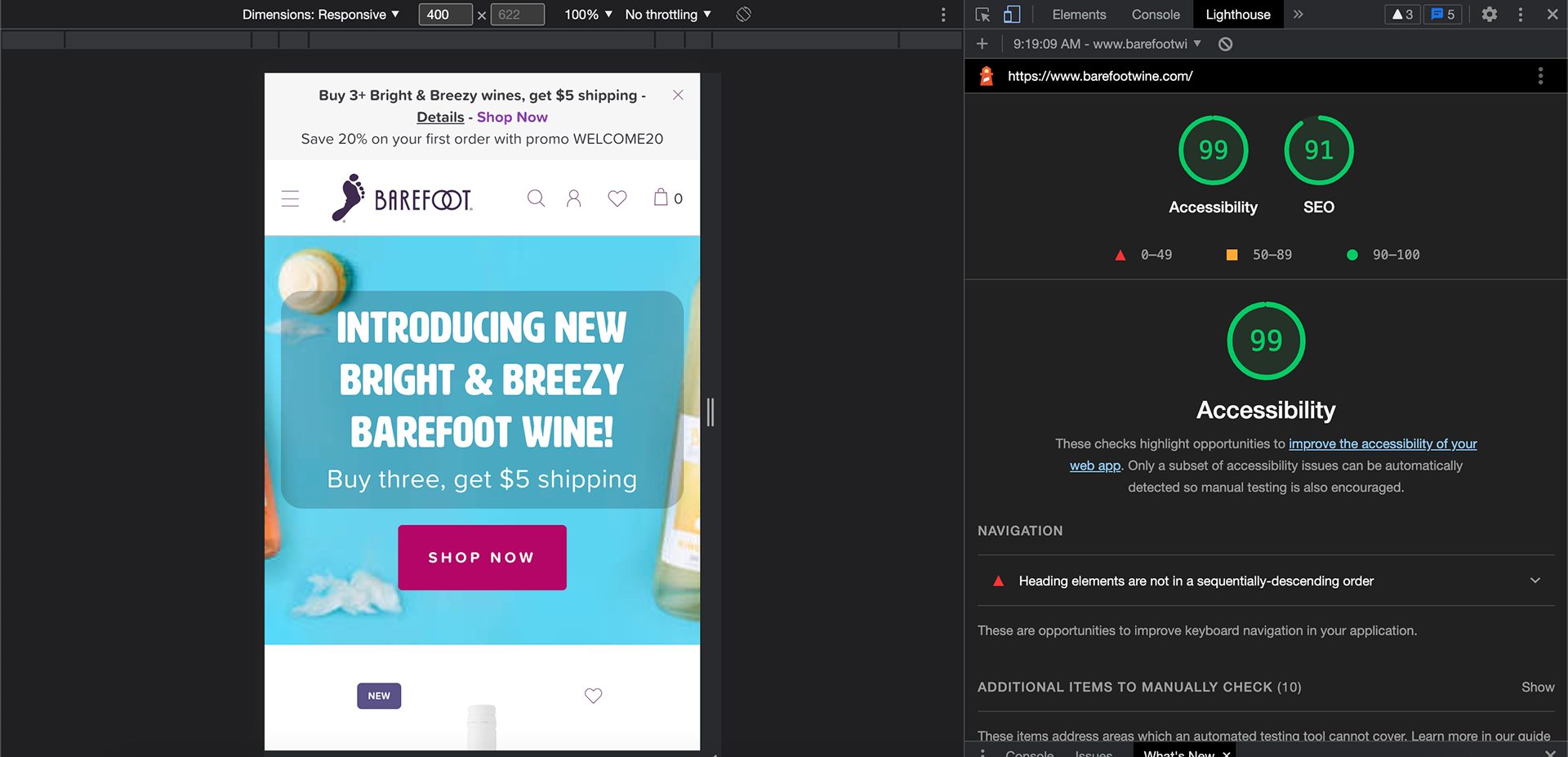Activate the inspect element picker
The width and height of the screenshot is (1568, 757).
click(983, 15)
